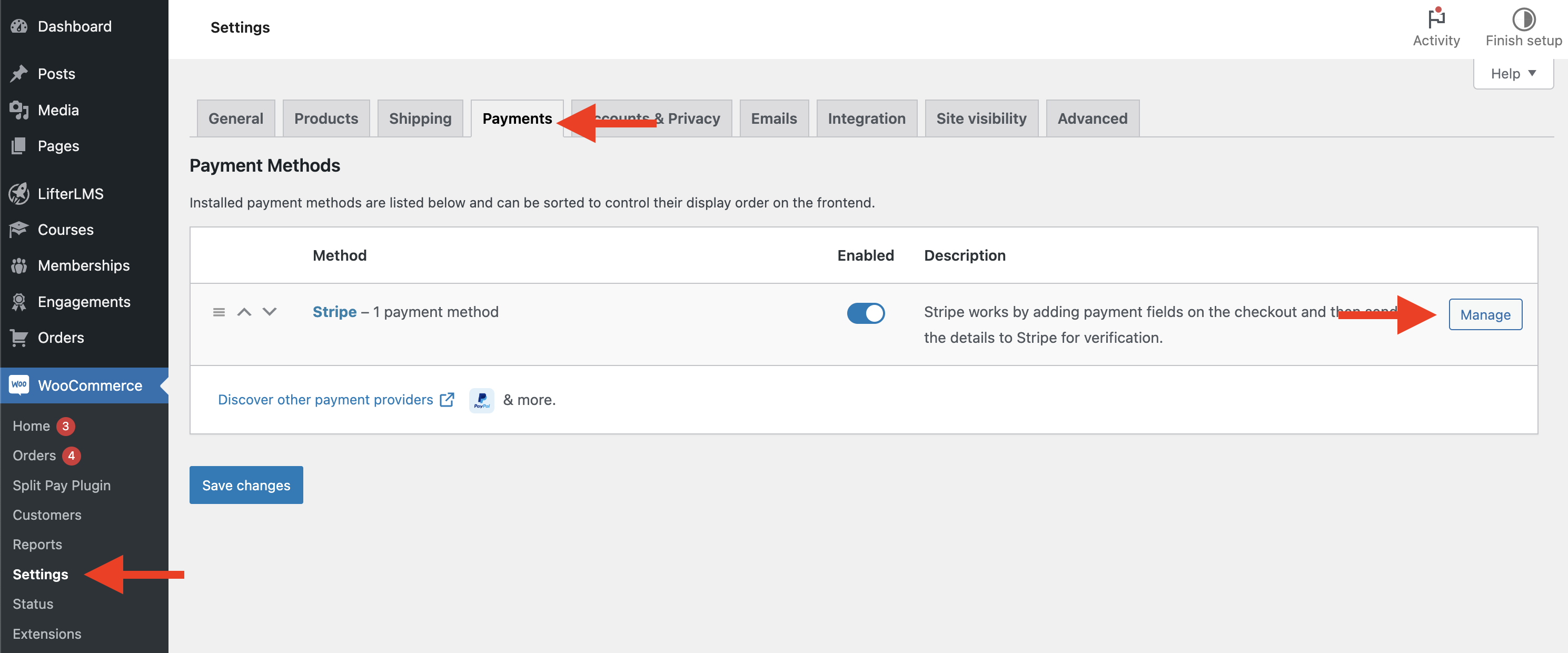Click the Manage button for Stripe
Viewport: 1568px width, 653px height.
click(x=1485, y=314)
